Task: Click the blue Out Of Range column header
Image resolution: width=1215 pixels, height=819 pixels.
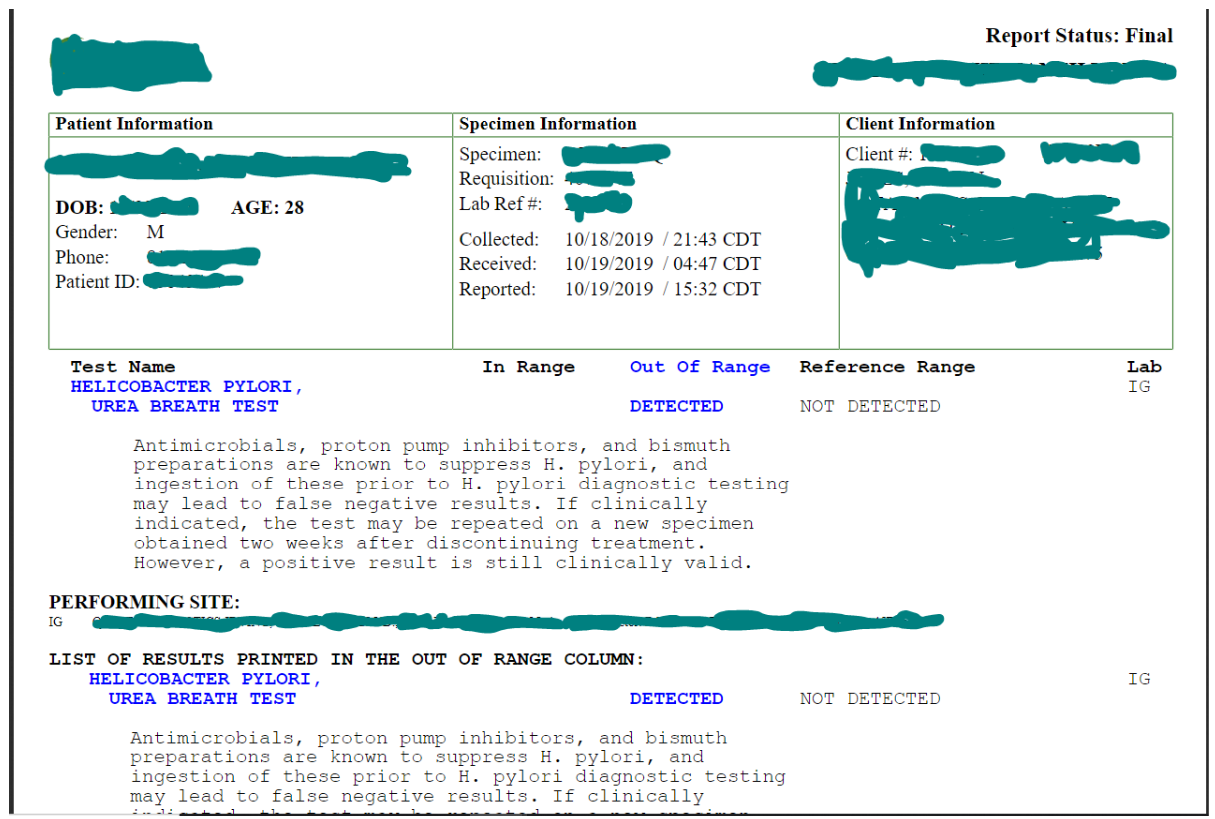Action: click(x=699, y=367)
